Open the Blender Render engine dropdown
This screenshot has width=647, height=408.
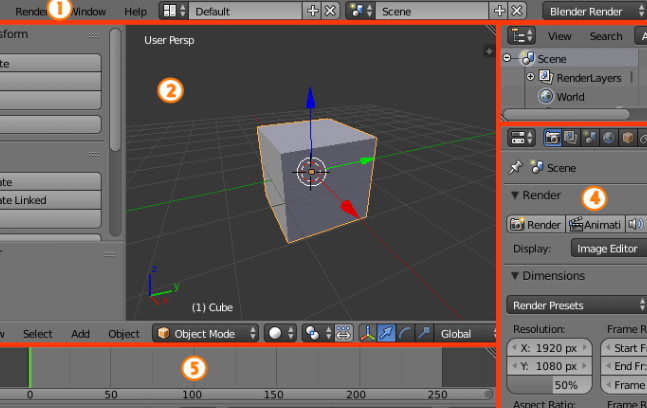click(x=594, y=12)
